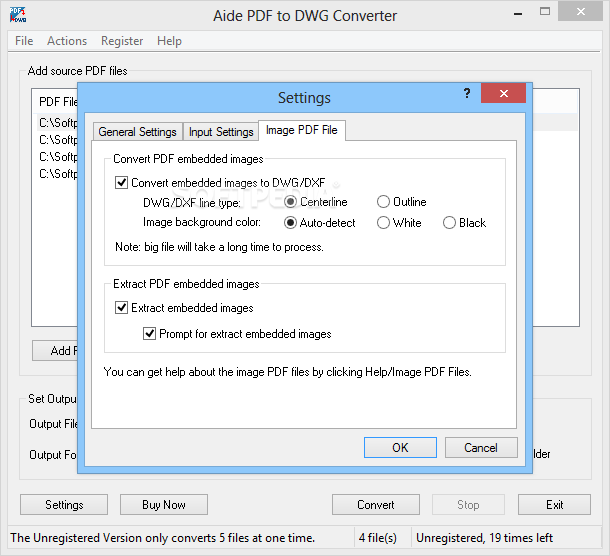Click the Stop button
Screen dimensions: 610x556
468,505
